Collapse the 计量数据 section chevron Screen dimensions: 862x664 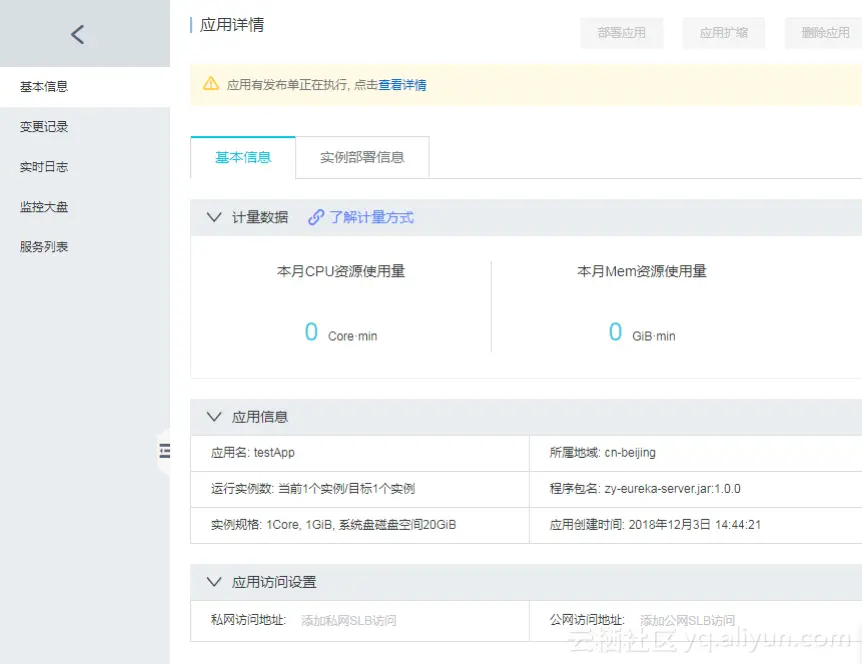(x=214, y=217)
